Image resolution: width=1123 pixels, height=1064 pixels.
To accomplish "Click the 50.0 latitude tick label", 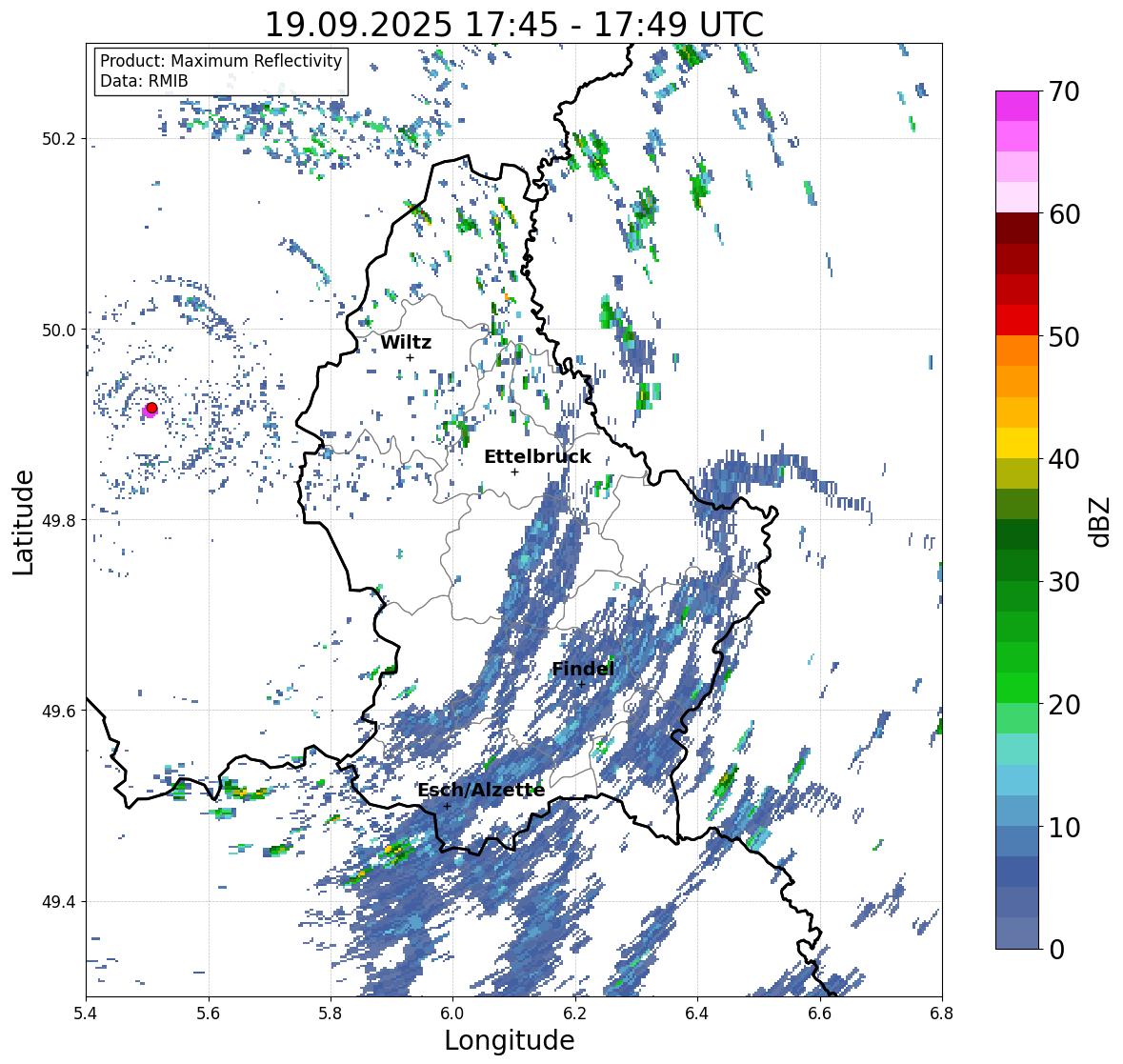I will (59, 331).
